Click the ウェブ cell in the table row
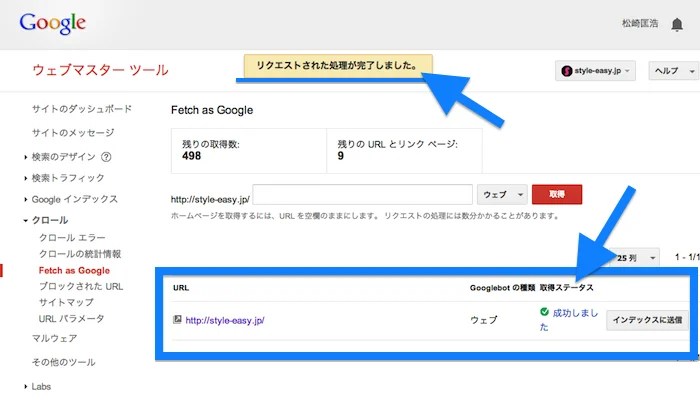700x401 pixels. (483, 320)
